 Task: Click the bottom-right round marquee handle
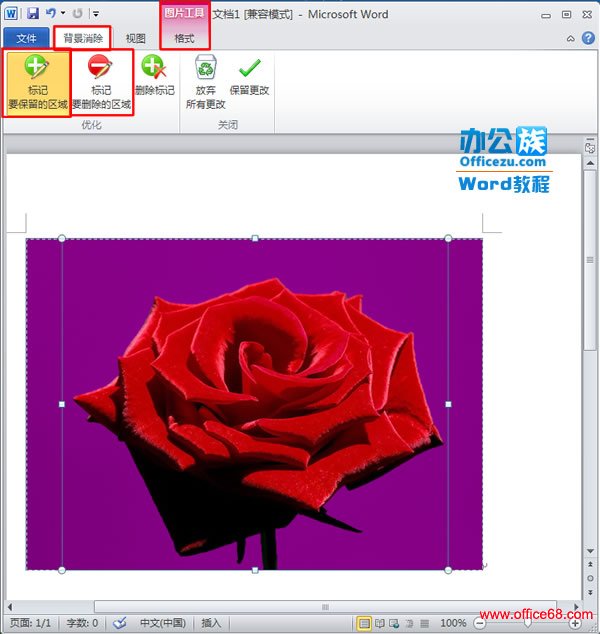tap(448, 570)
